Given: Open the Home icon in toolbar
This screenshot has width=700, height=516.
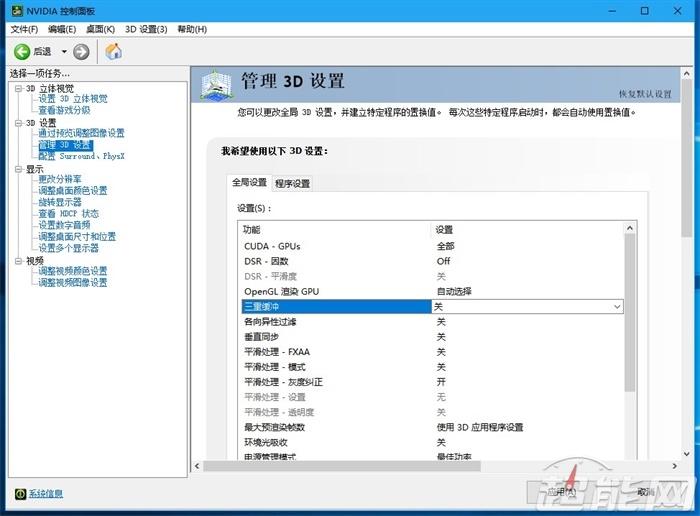Looking at the screenshot, I should coord(113,52).
